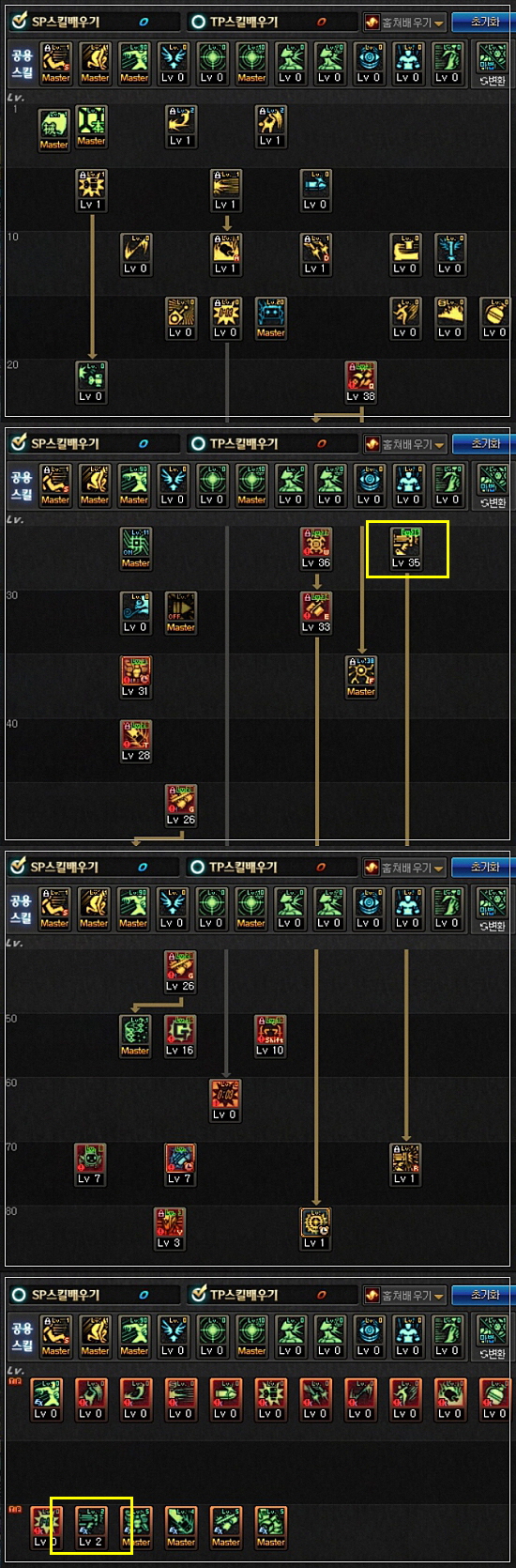Viewport: 516px width, 1568px height.
Task: Click the Lv 10 Shift skill icon
Action: 270,1036
